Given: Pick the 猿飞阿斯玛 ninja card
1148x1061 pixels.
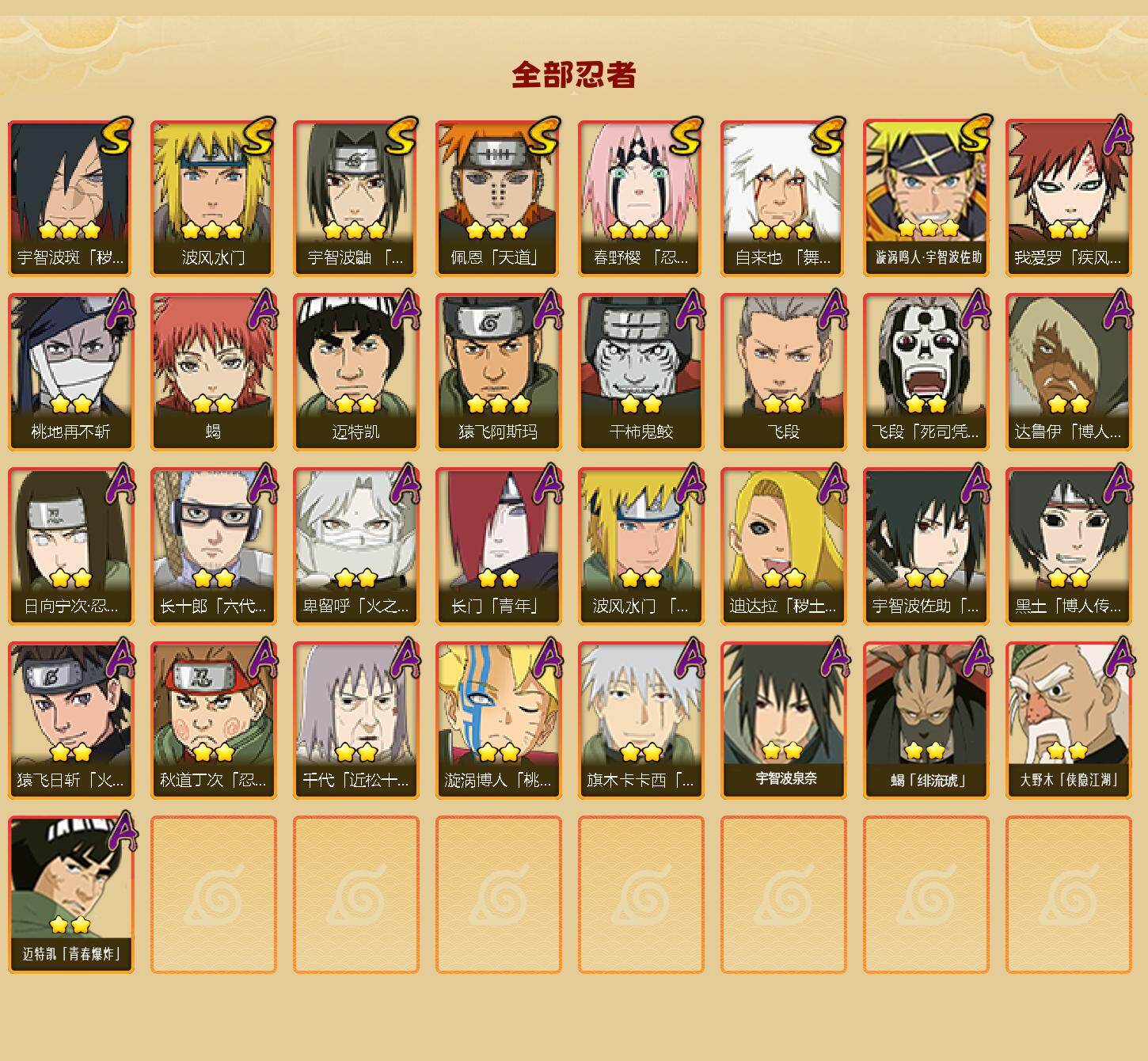Looking at the screenshot, I should pos(499,372).
